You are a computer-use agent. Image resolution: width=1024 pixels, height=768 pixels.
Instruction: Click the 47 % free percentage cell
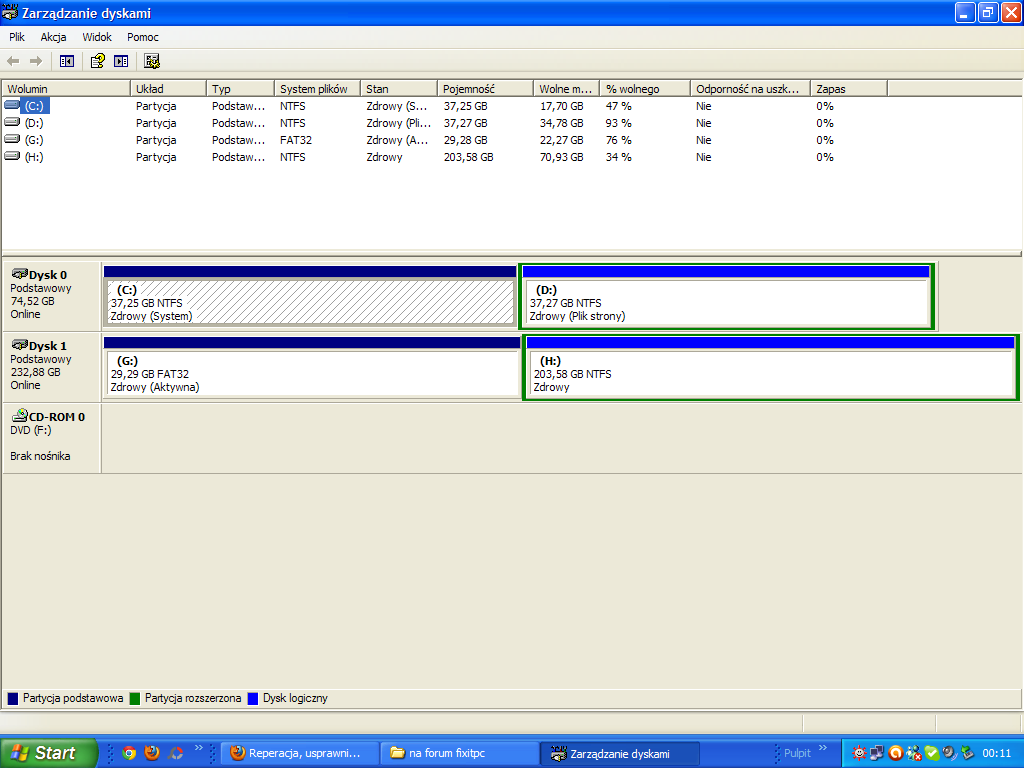click(x=618, y=106)
